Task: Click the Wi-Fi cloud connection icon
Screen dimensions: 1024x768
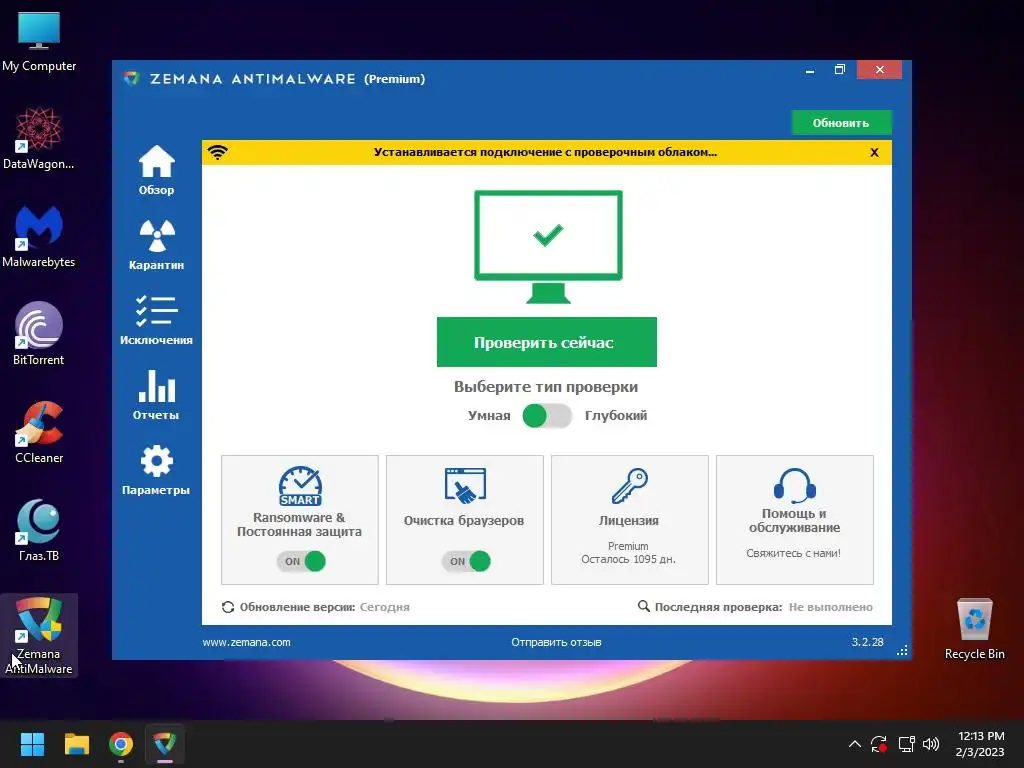Action: point(217,152)
